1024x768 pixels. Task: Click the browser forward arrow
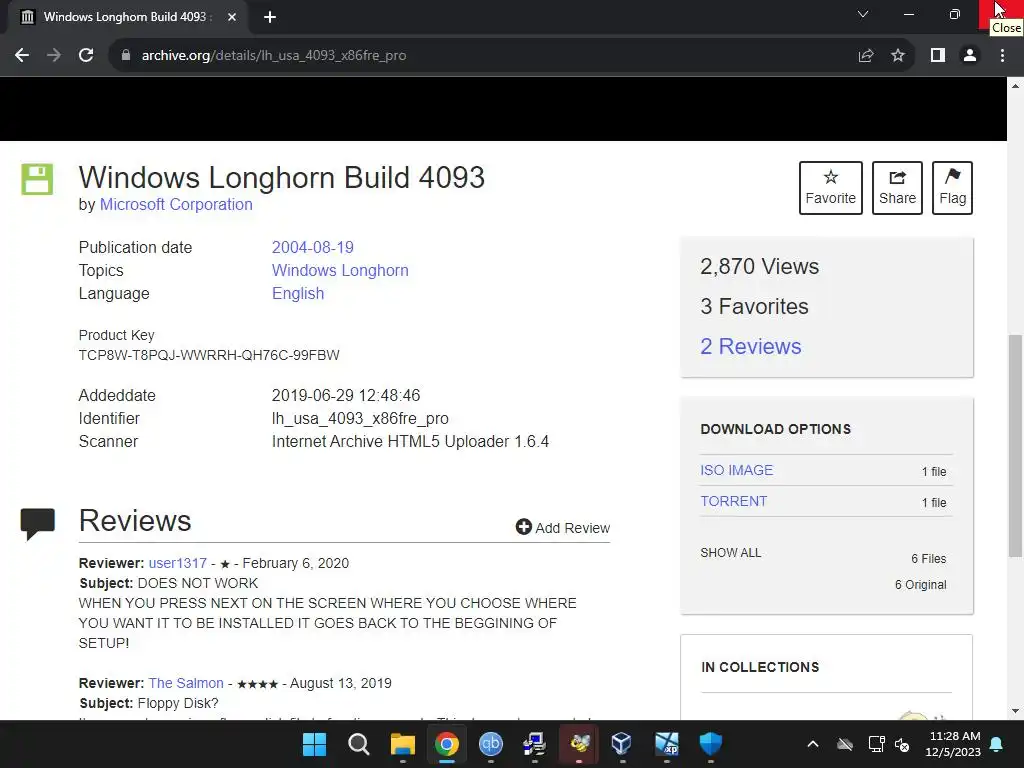click(x=54, y=56)
